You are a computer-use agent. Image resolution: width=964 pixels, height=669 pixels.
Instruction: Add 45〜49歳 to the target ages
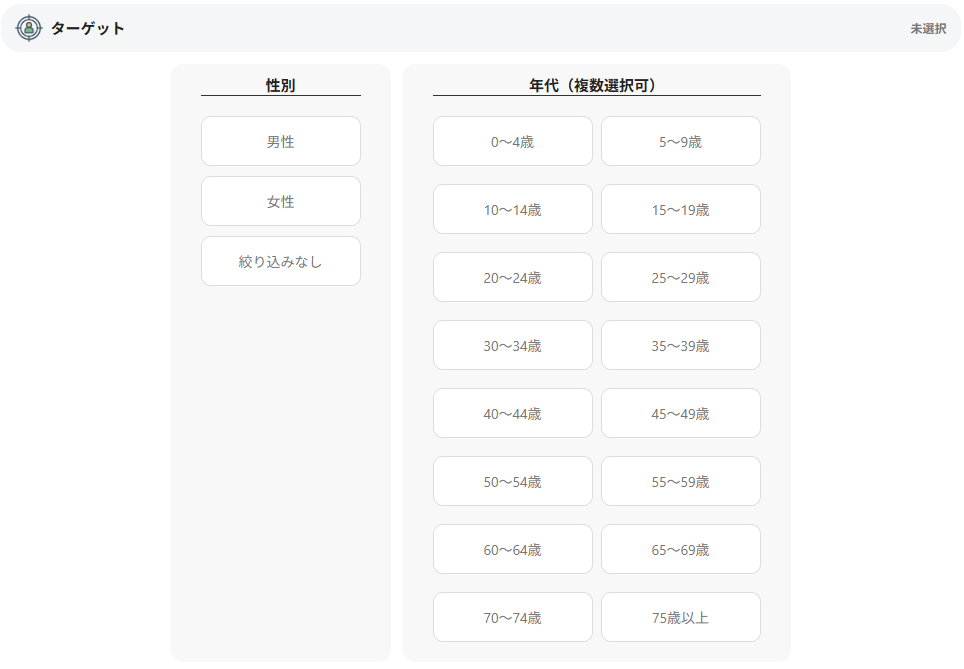[680, 413]
